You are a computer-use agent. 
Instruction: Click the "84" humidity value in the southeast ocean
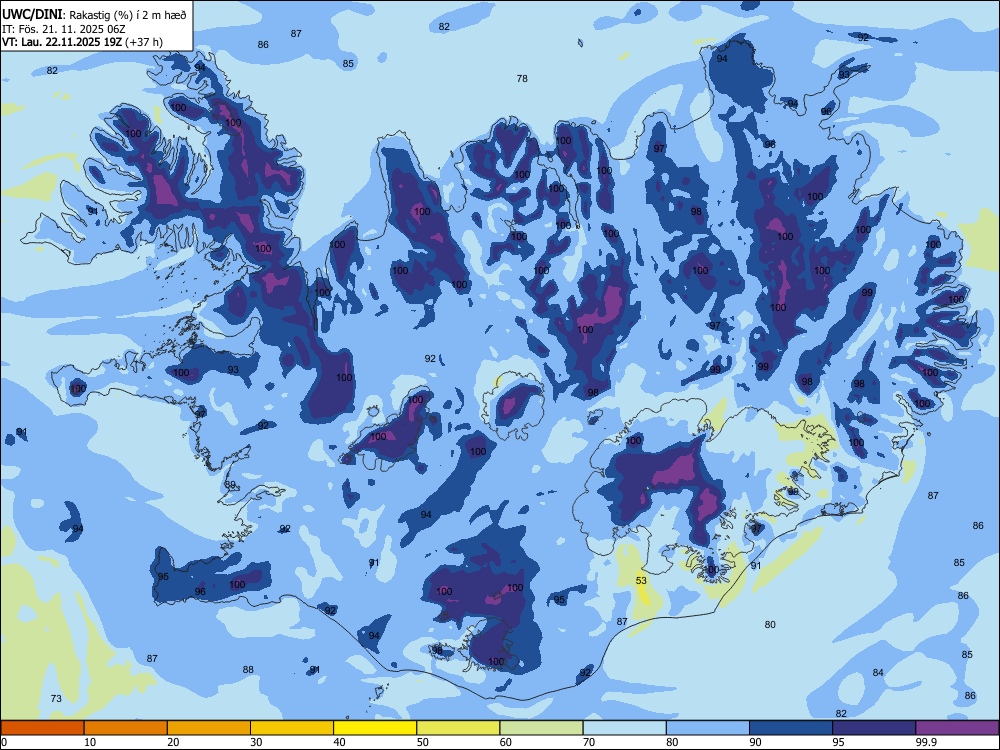coord(878,672)
